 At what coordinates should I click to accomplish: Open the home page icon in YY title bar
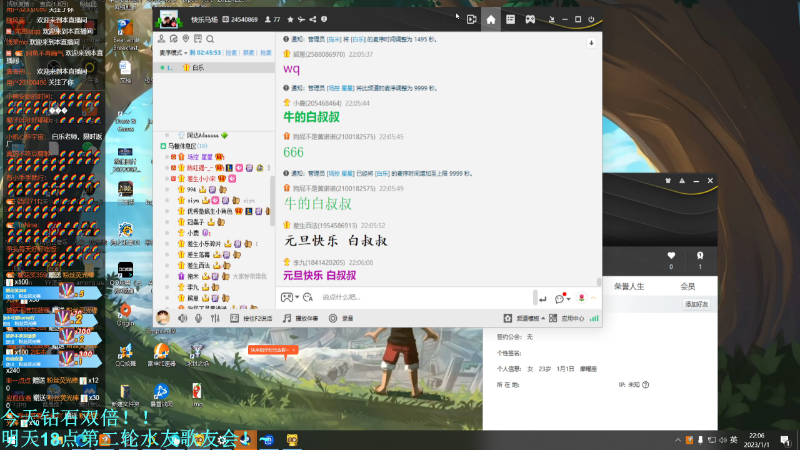click(490, 19)
